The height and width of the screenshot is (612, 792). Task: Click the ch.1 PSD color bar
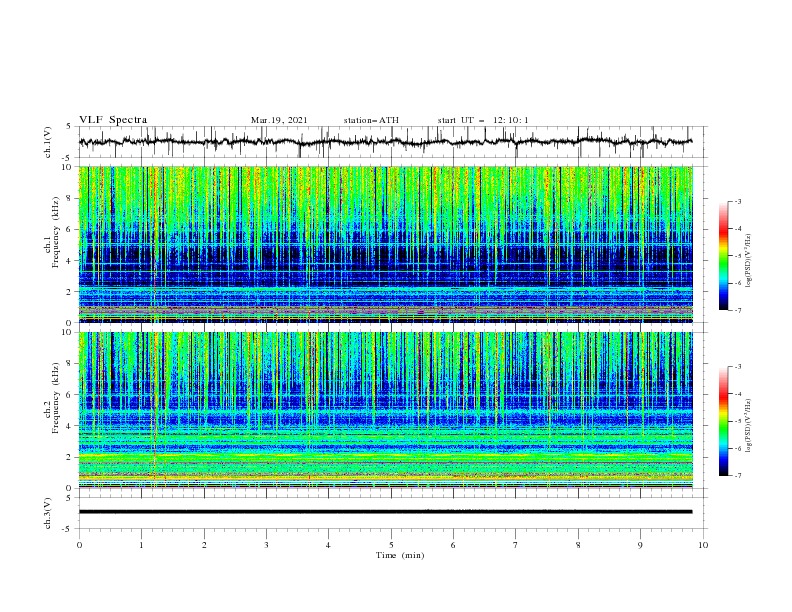723,256
